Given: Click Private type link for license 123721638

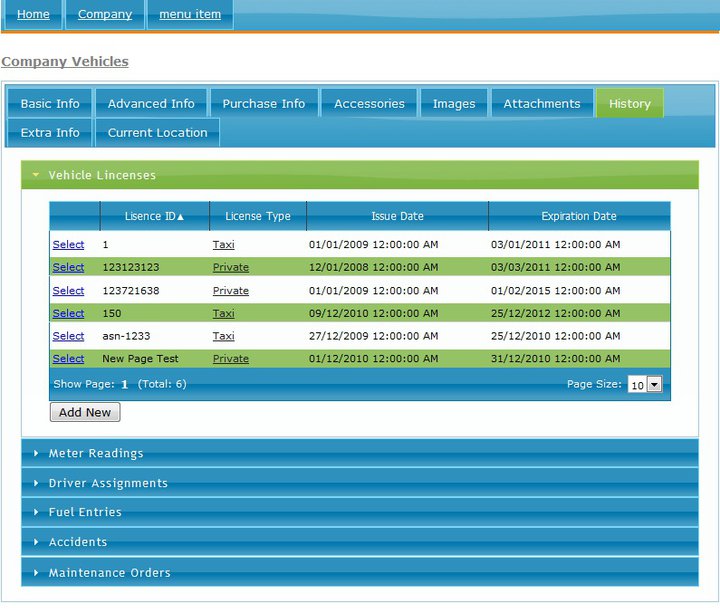Looking at the screenshot, I should click(x=231, y=290).
